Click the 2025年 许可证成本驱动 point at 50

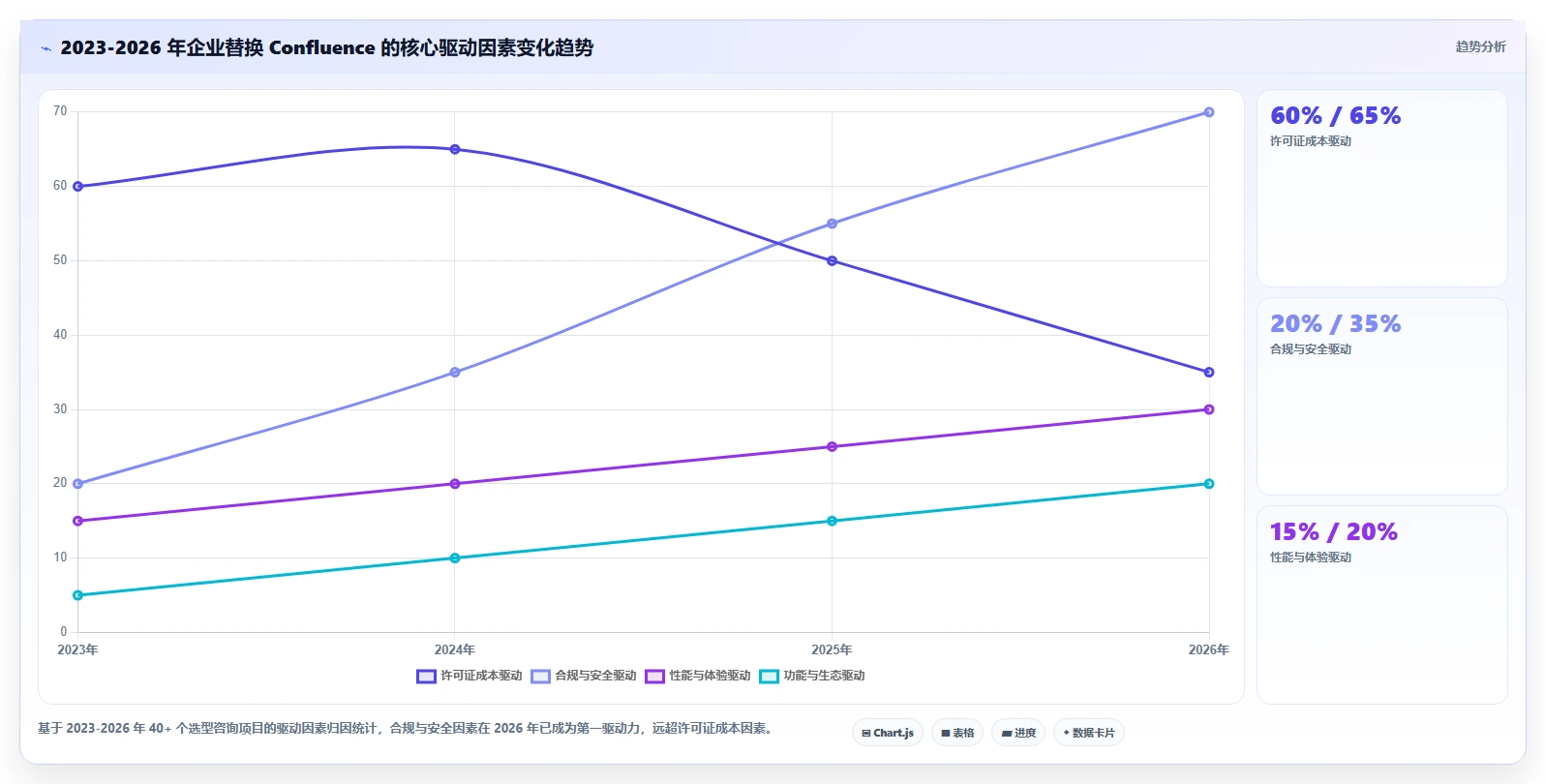832,261
